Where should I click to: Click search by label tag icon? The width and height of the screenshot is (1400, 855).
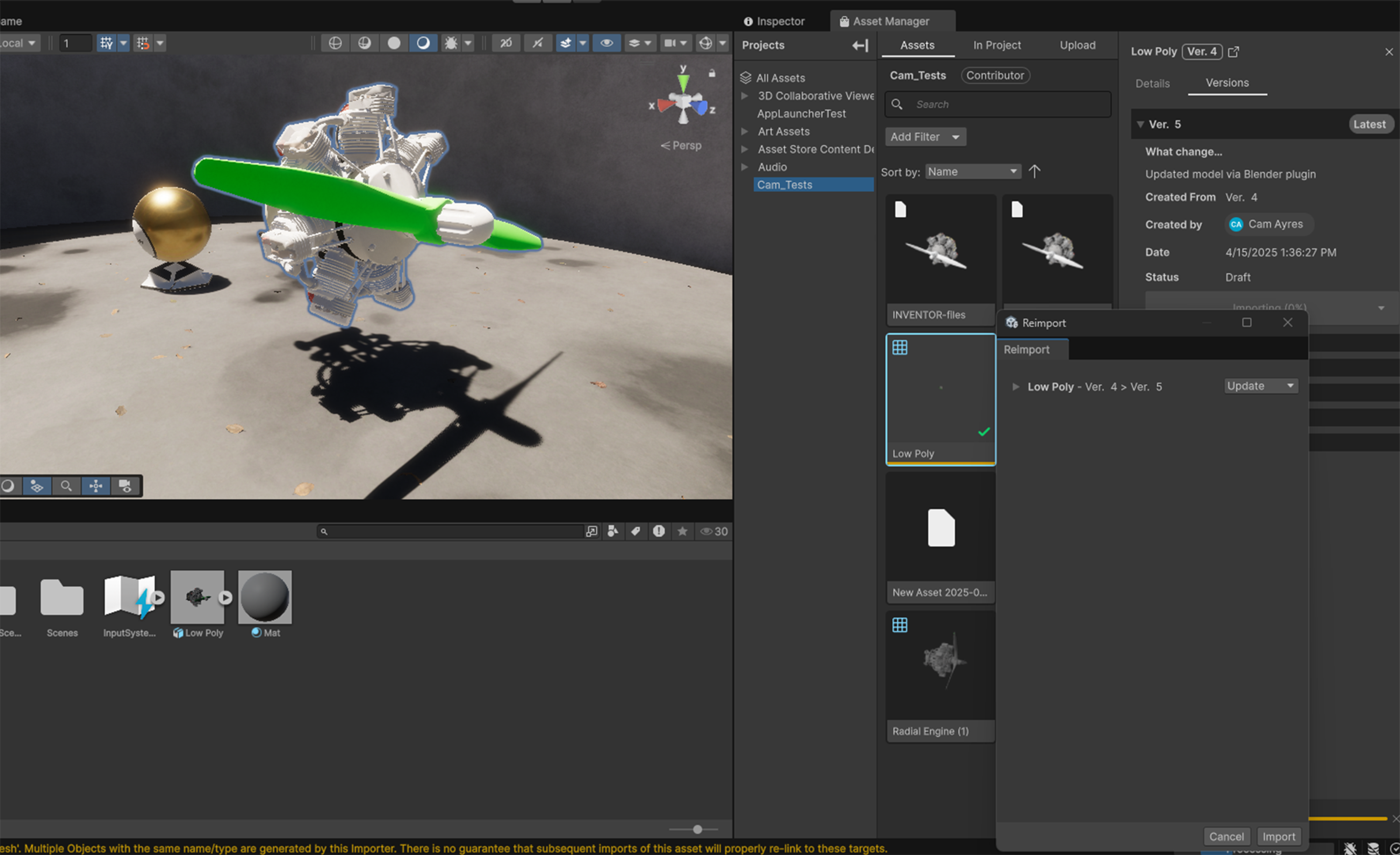[635, 531]
